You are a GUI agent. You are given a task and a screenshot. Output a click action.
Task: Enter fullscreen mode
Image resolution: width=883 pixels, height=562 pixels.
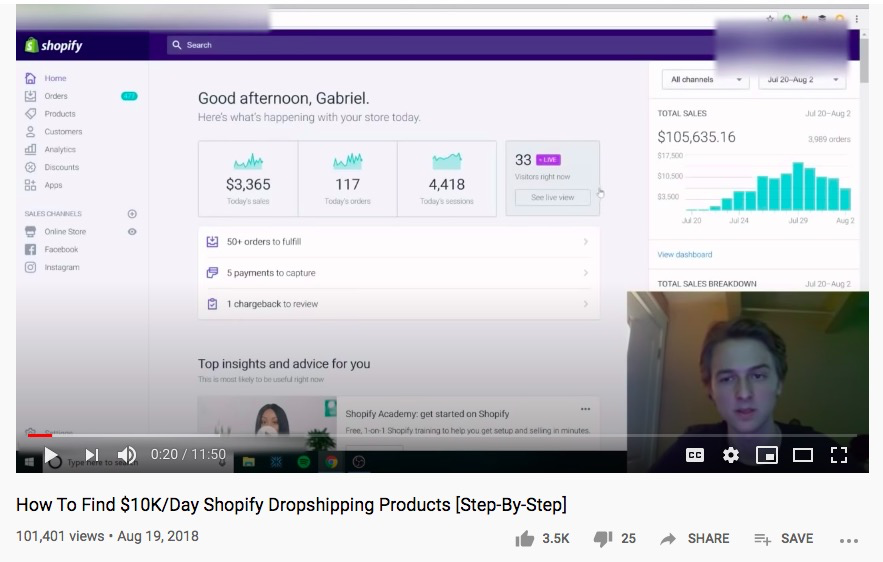(x=839, y=455)
